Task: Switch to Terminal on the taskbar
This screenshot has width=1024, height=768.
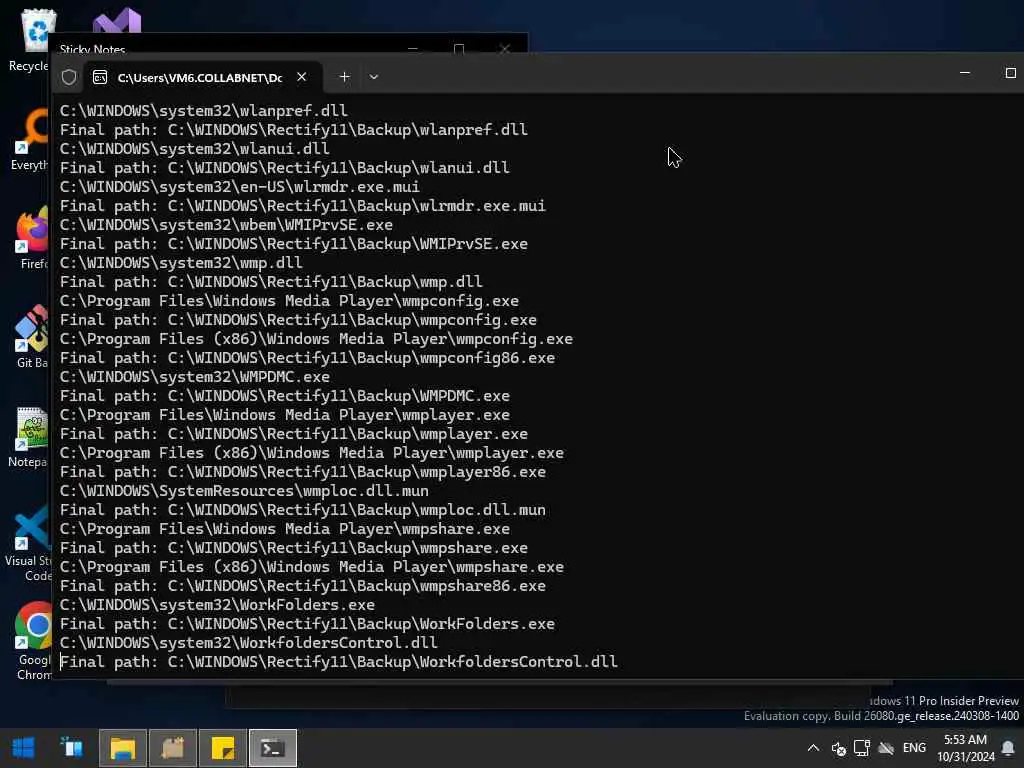Action: [x=273, y=748]
